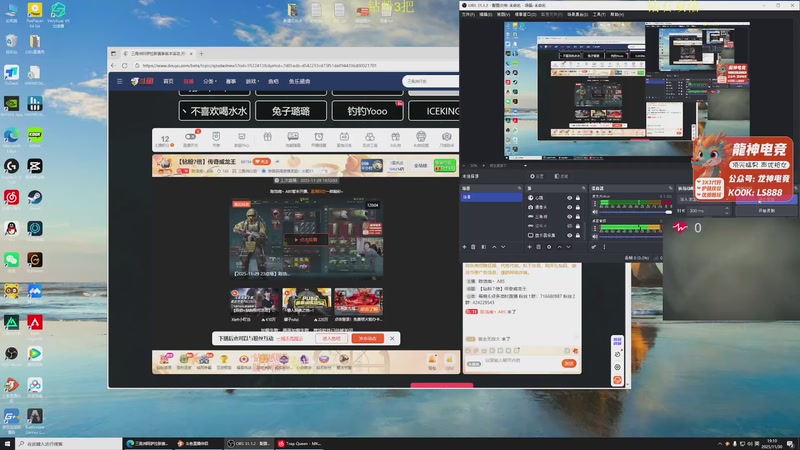Delete selected source with trash icon in OBS
The height and width of the screenshot is (450, 800).
coord(539,247)
